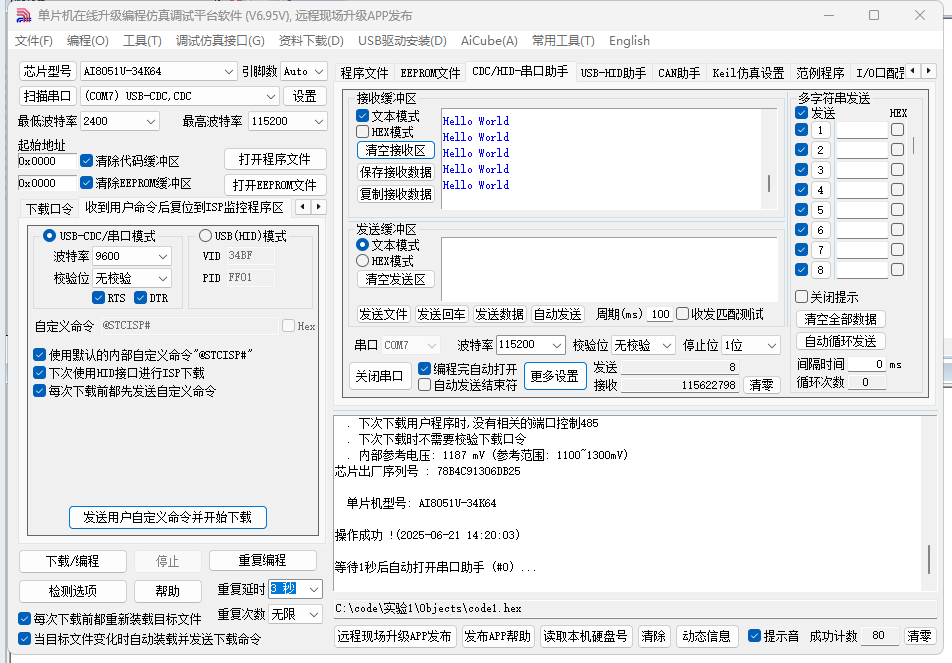Toggle 关闭提示 checkbox

pos(801,297)
